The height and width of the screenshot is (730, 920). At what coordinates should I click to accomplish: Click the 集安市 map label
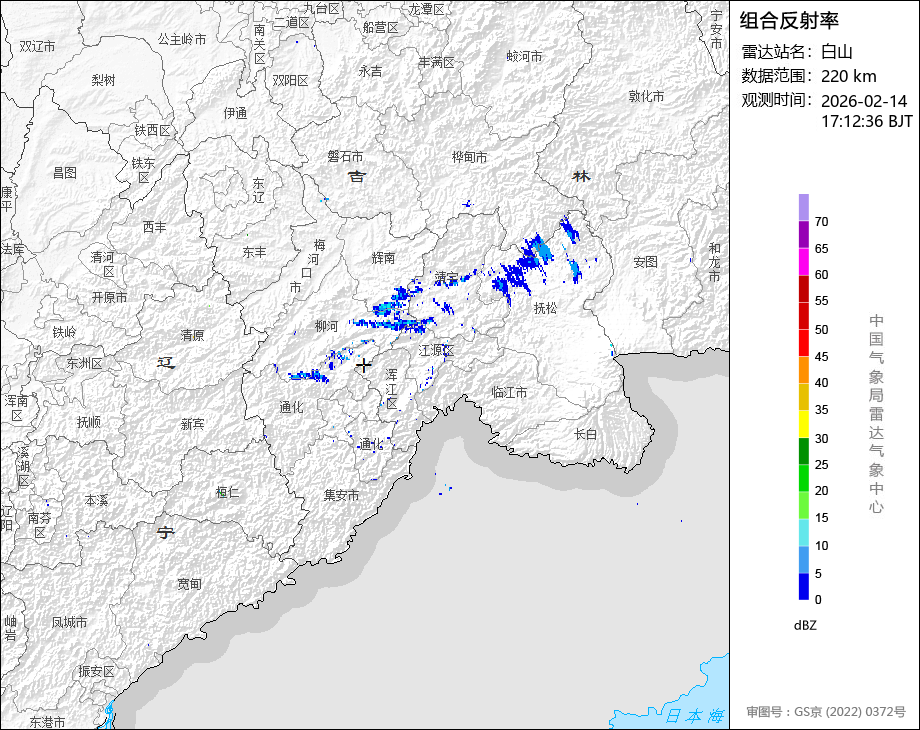click(341, 495)
